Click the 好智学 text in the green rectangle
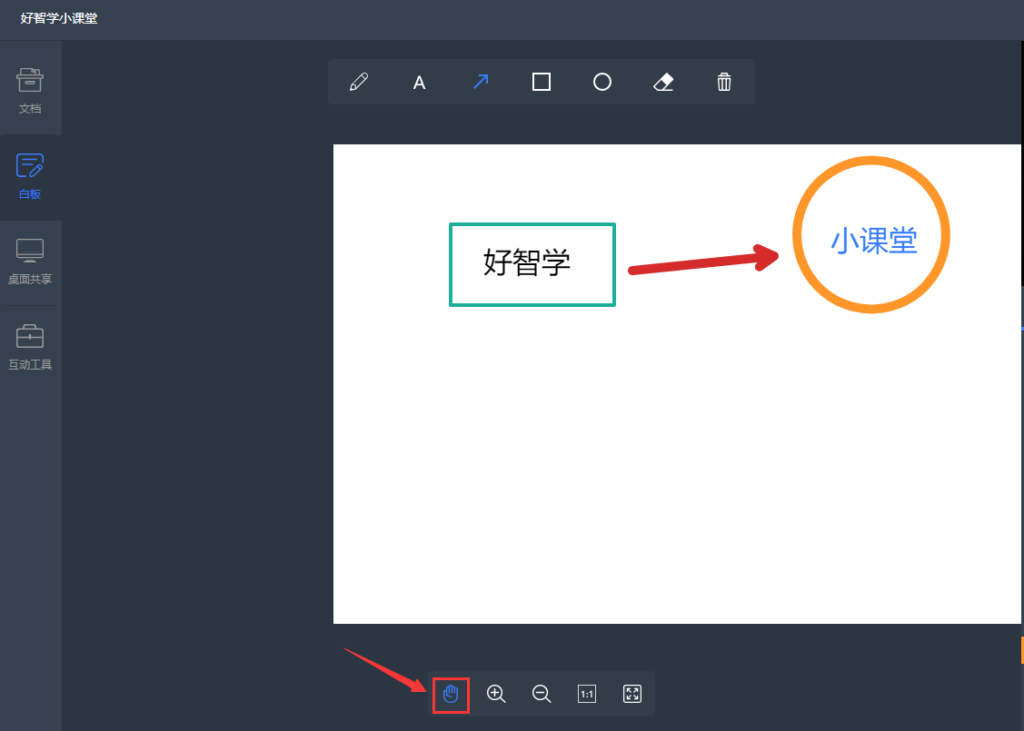 coord(526,263)
